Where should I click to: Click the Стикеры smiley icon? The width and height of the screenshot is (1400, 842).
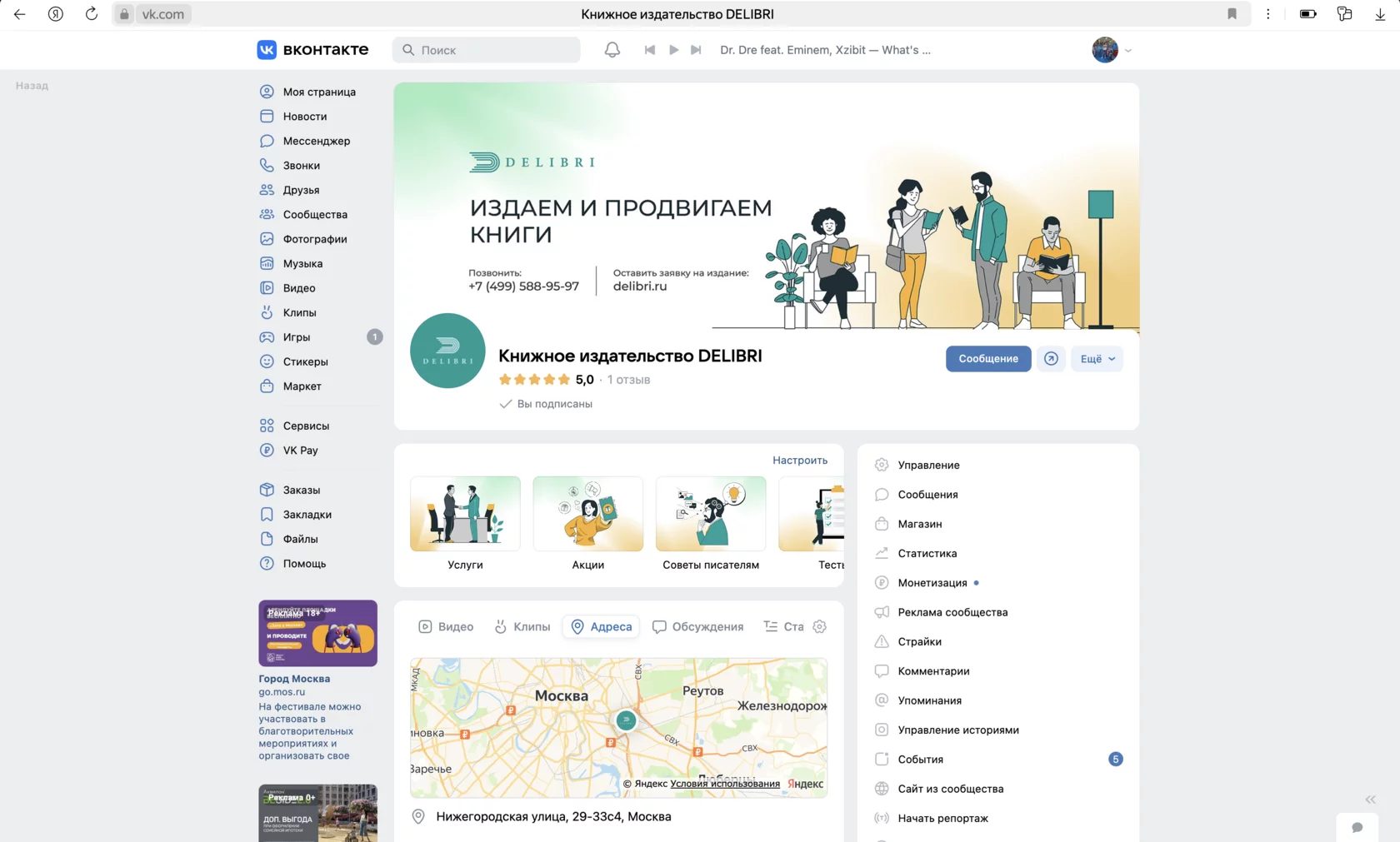pyautogui.click(x=267, y=361)
